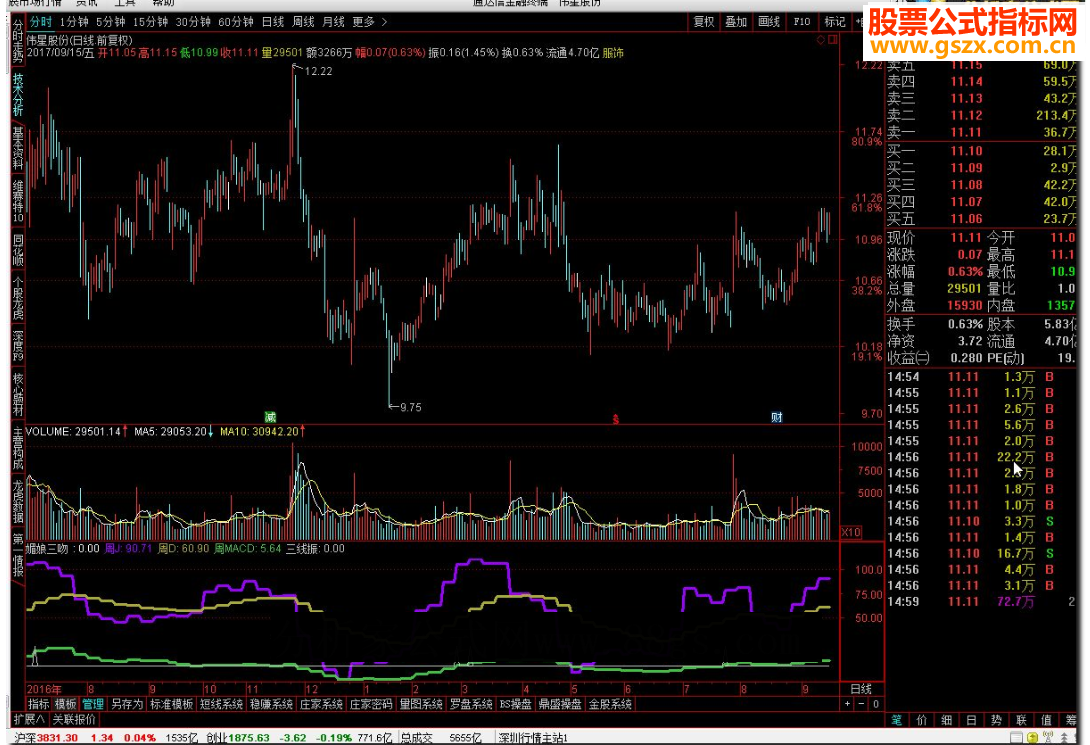Click the 服饰 sector link
The image size is (1090, 745).
pos(612,53)
